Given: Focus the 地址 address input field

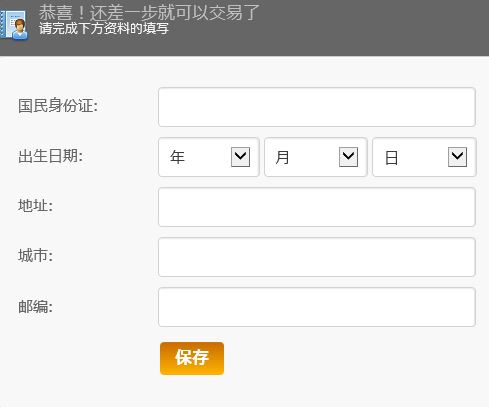Looking at the screenshot, I should 317,207.
